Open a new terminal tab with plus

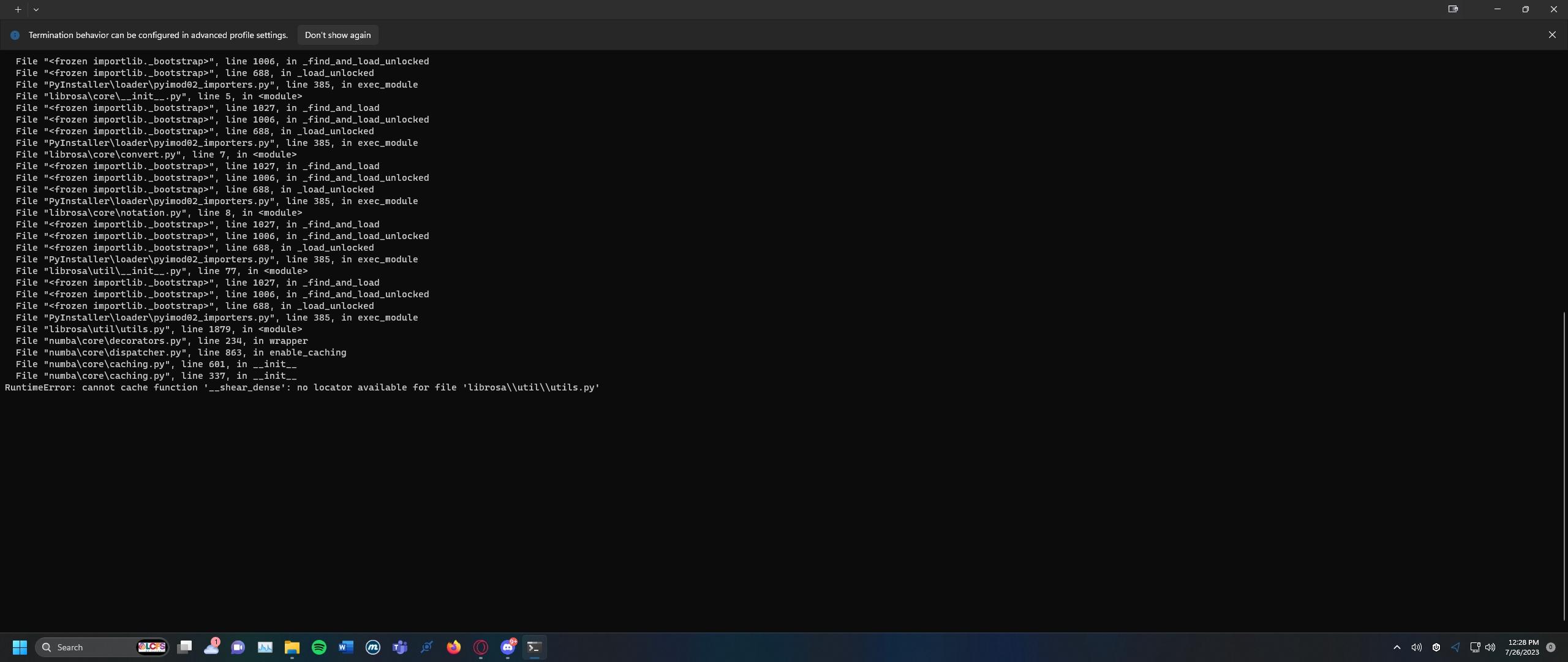(x=18, y=9)
